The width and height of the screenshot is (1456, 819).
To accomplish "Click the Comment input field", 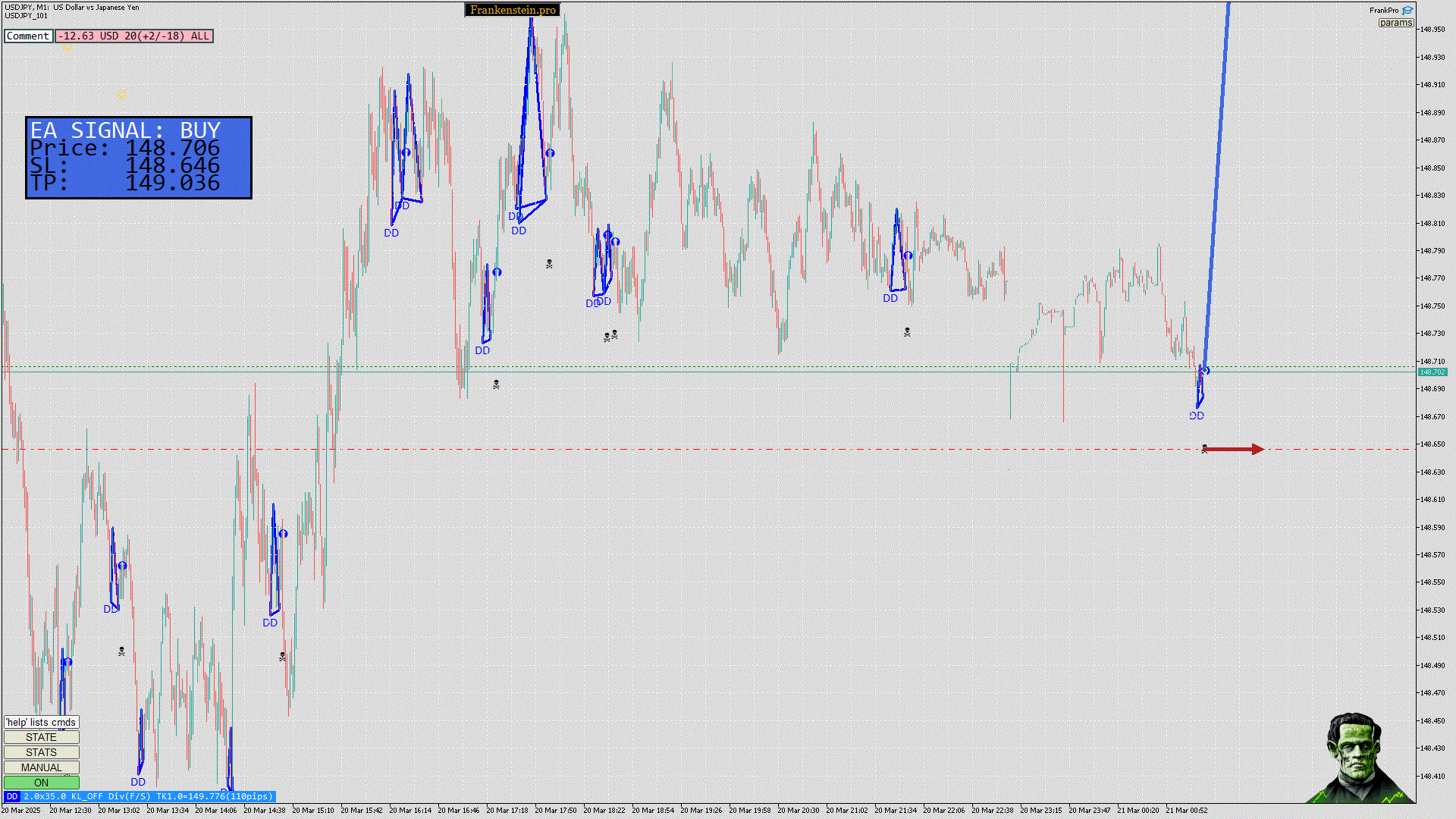I will tap(28, 36).
